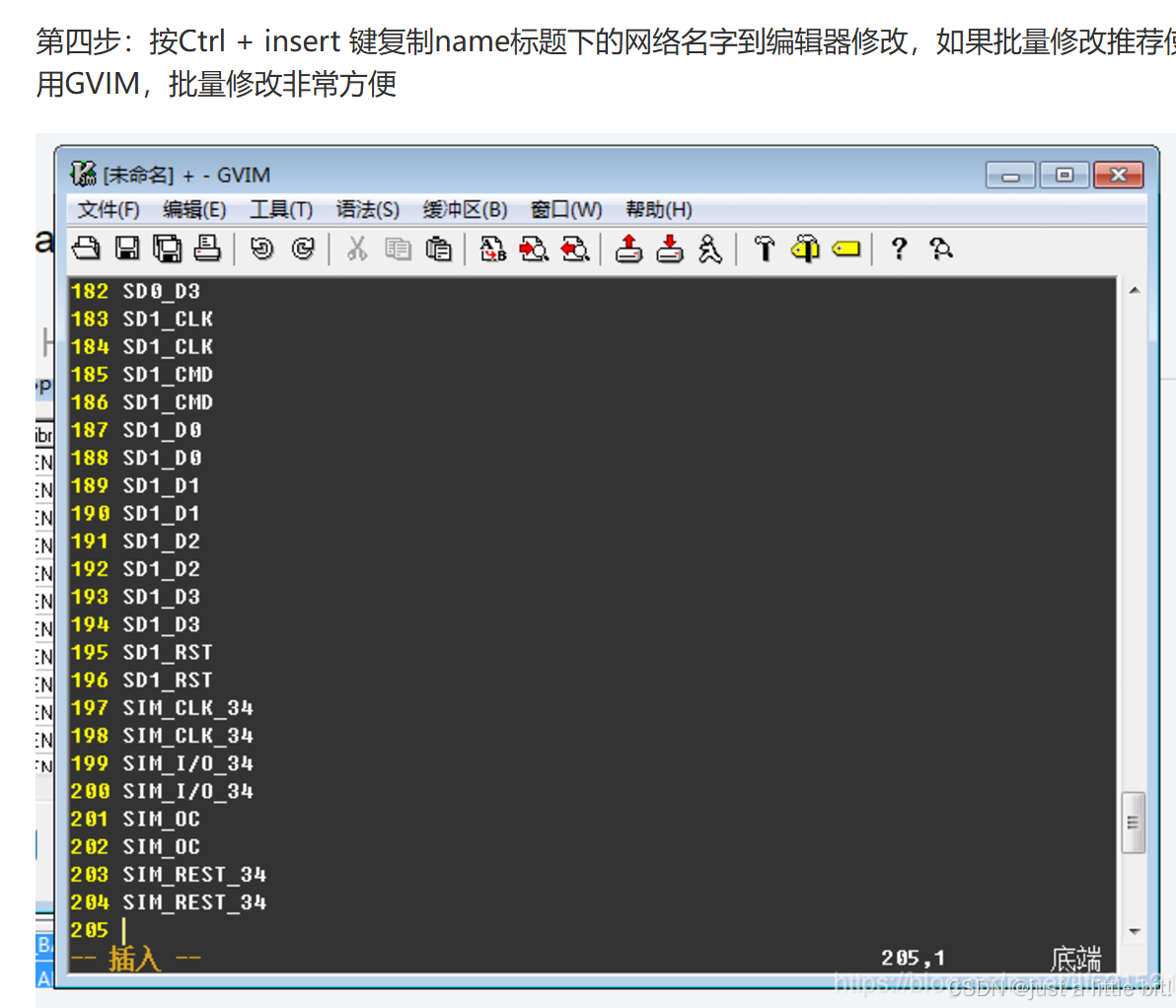Click SD1_CLK on line 183
Screen dimensions: 1176x1008
tap(168, 319)
